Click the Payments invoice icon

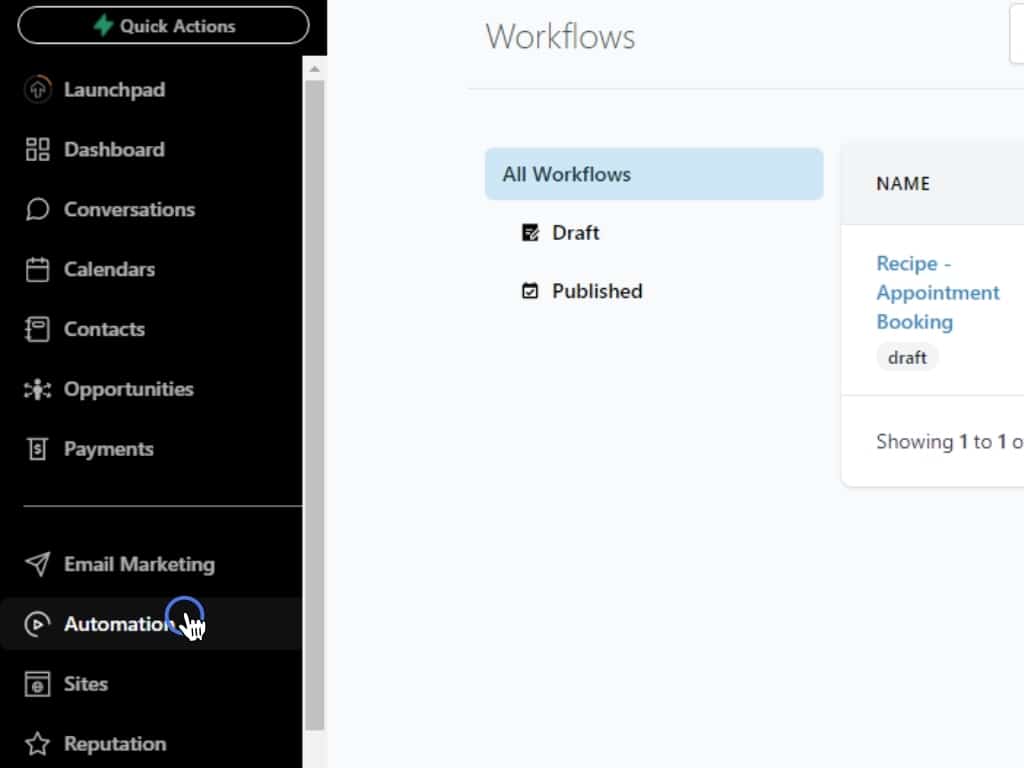37,450
